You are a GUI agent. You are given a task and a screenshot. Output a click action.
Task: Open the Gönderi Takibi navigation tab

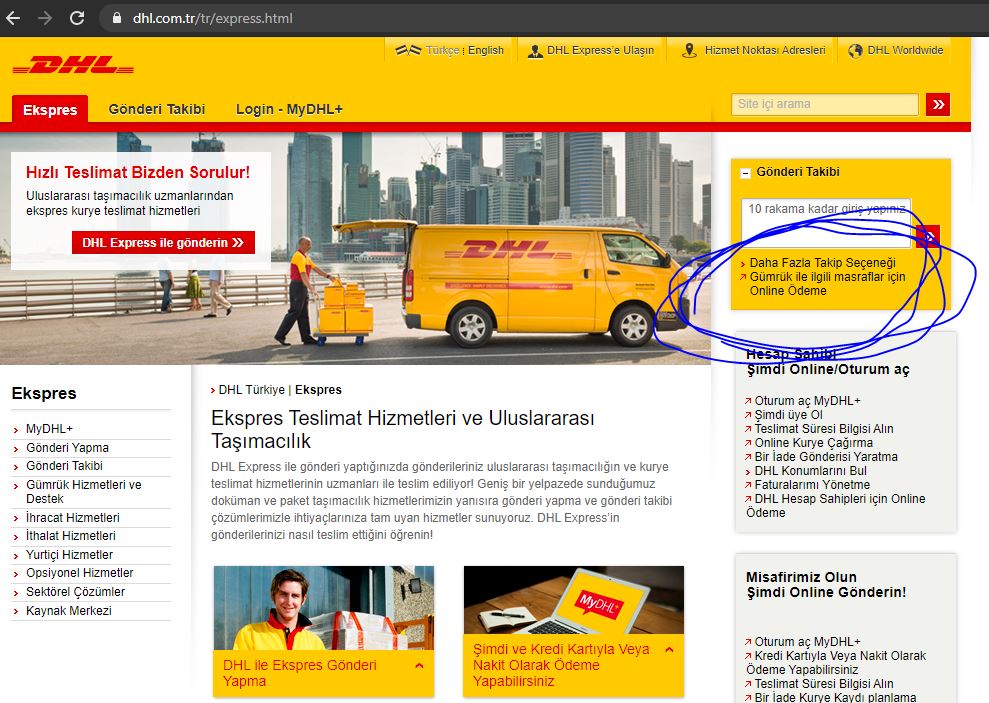(157, 109)
